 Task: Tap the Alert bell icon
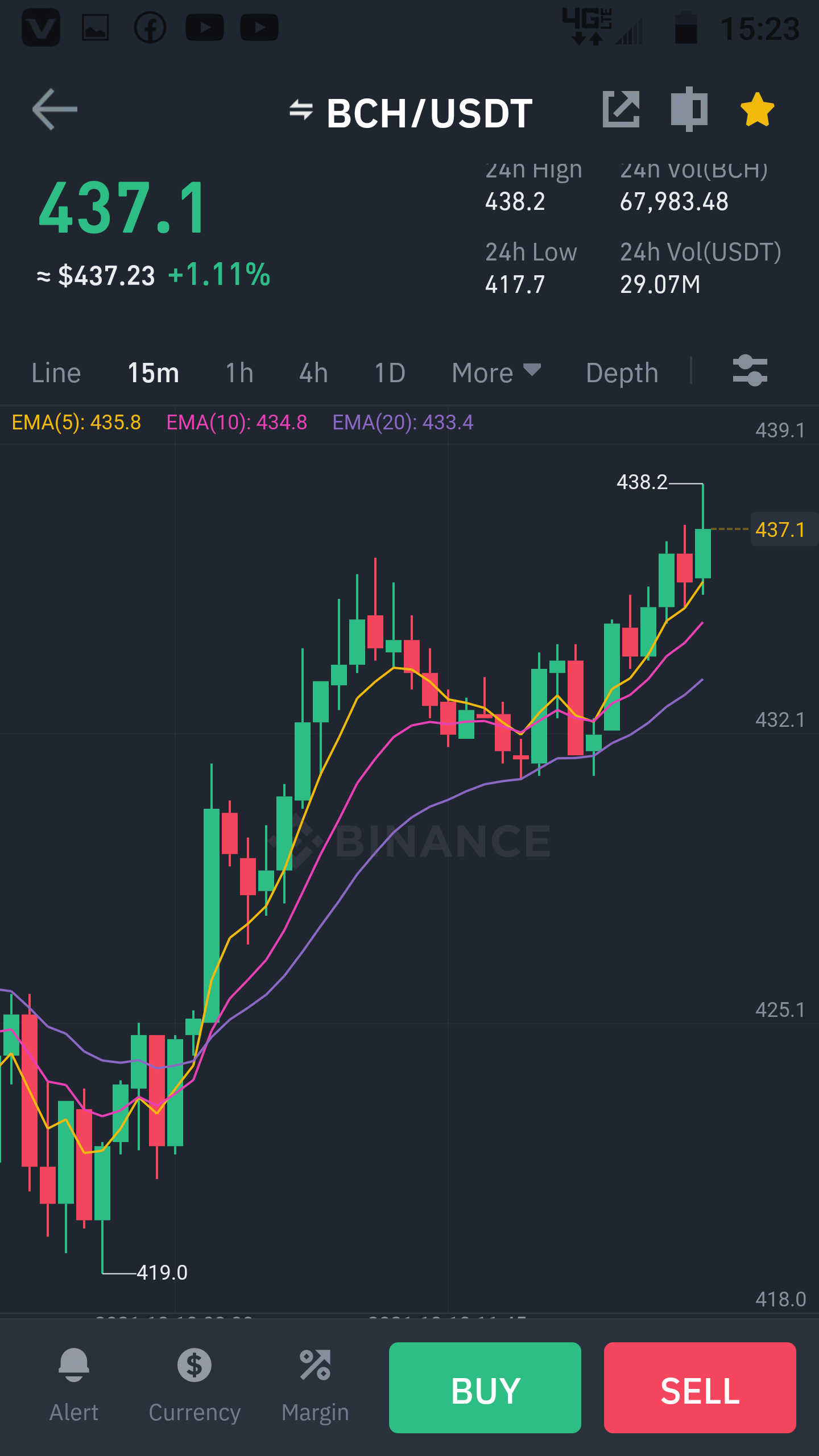tap(74, 1365)
